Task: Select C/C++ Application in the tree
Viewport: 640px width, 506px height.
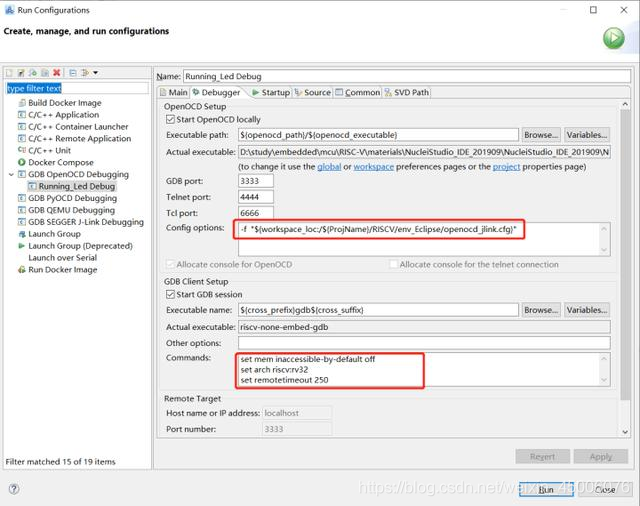Action: point(59,115)
